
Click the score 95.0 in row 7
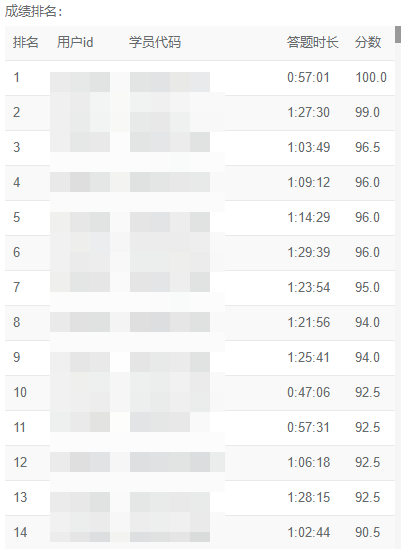point(367,287)
